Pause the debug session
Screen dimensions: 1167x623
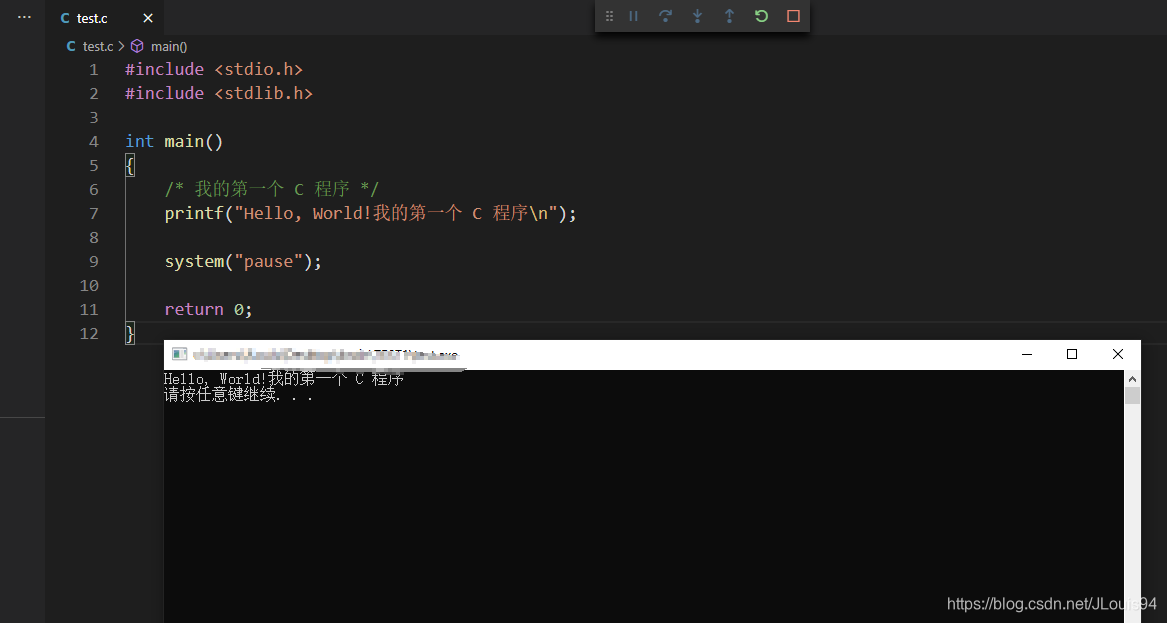633,16
